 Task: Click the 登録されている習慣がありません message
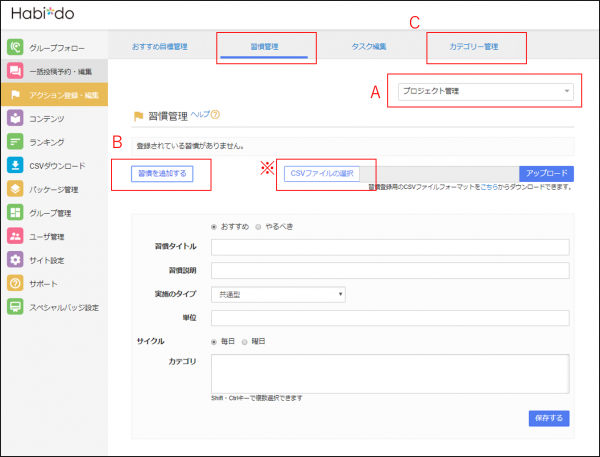pos(191,146)
